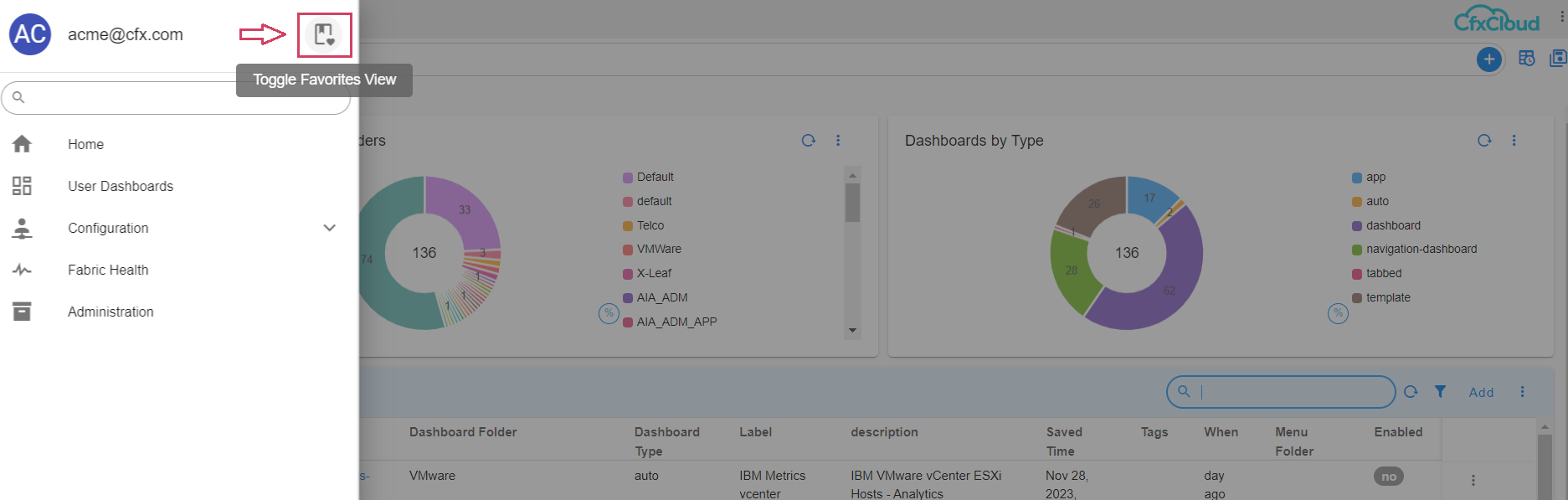Click the navigation-dashboard legend swatch
The width and height of the screenshot is (1568, 500).
click(1356, 250)
